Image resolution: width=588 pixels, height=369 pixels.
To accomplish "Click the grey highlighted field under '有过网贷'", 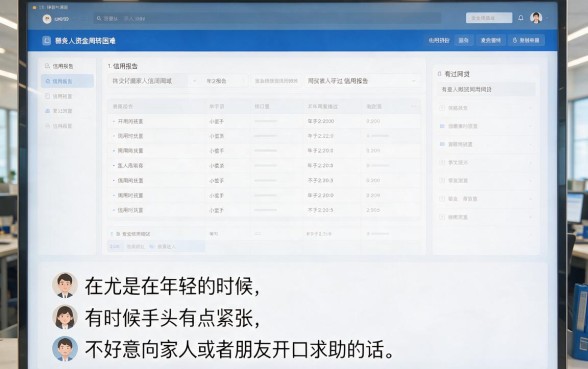I will pos(486,90).
